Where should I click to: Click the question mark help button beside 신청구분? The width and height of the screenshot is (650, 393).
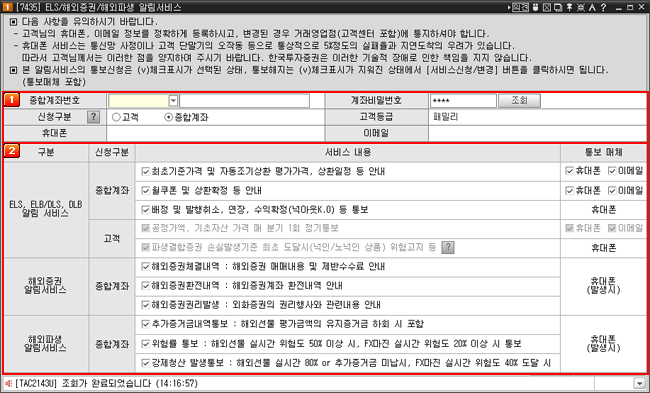94,117
